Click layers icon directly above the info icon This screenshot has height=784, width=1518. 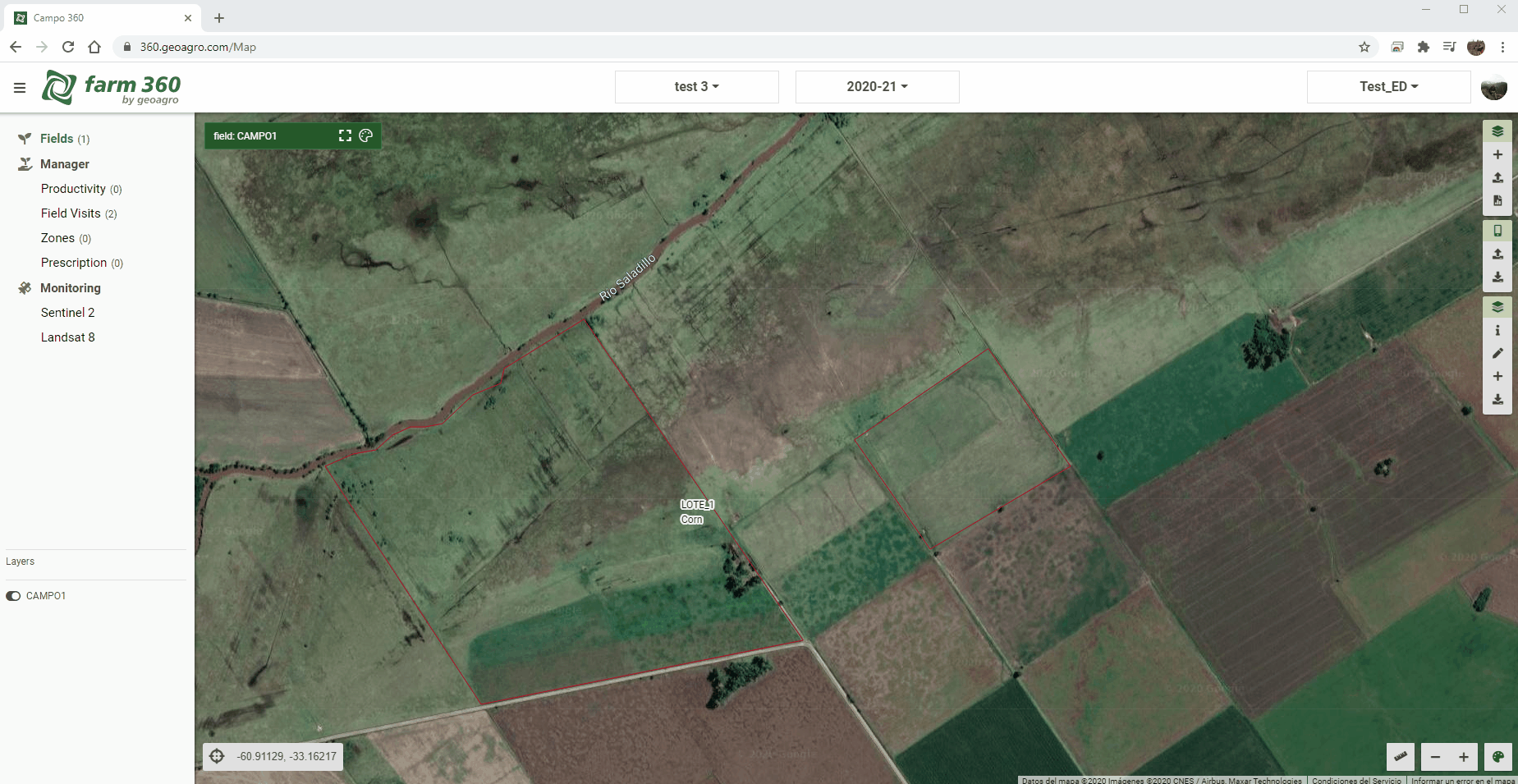tap(1497, 307)
